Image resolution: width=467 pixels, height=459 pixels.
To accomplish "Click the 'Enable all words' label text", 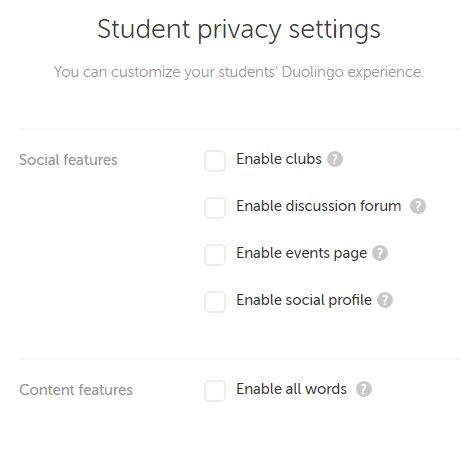I will pyautogui.click(x=292, y=389).
